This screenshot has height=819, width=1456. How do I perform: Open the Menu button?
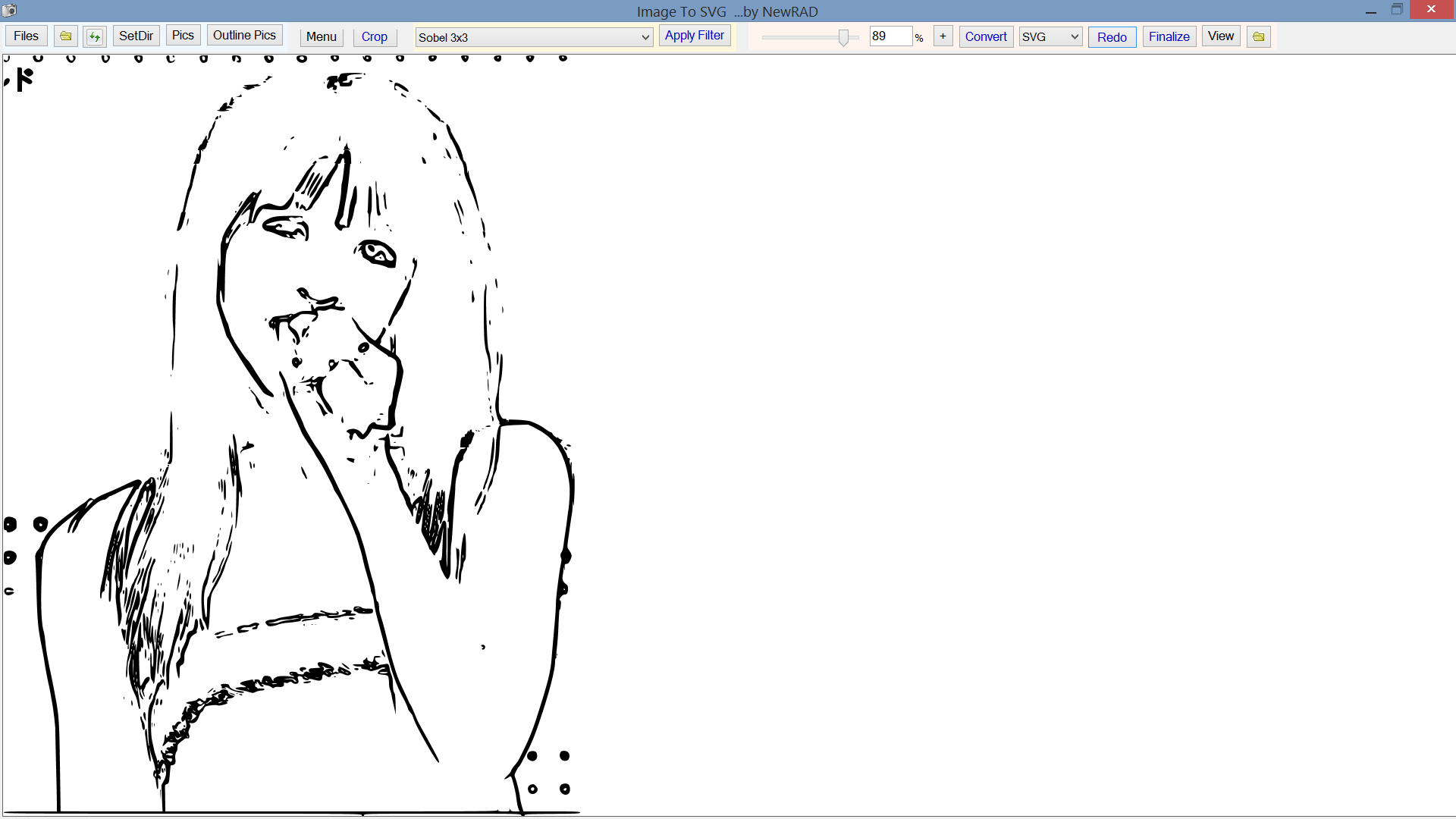click(x=322, y=37)
